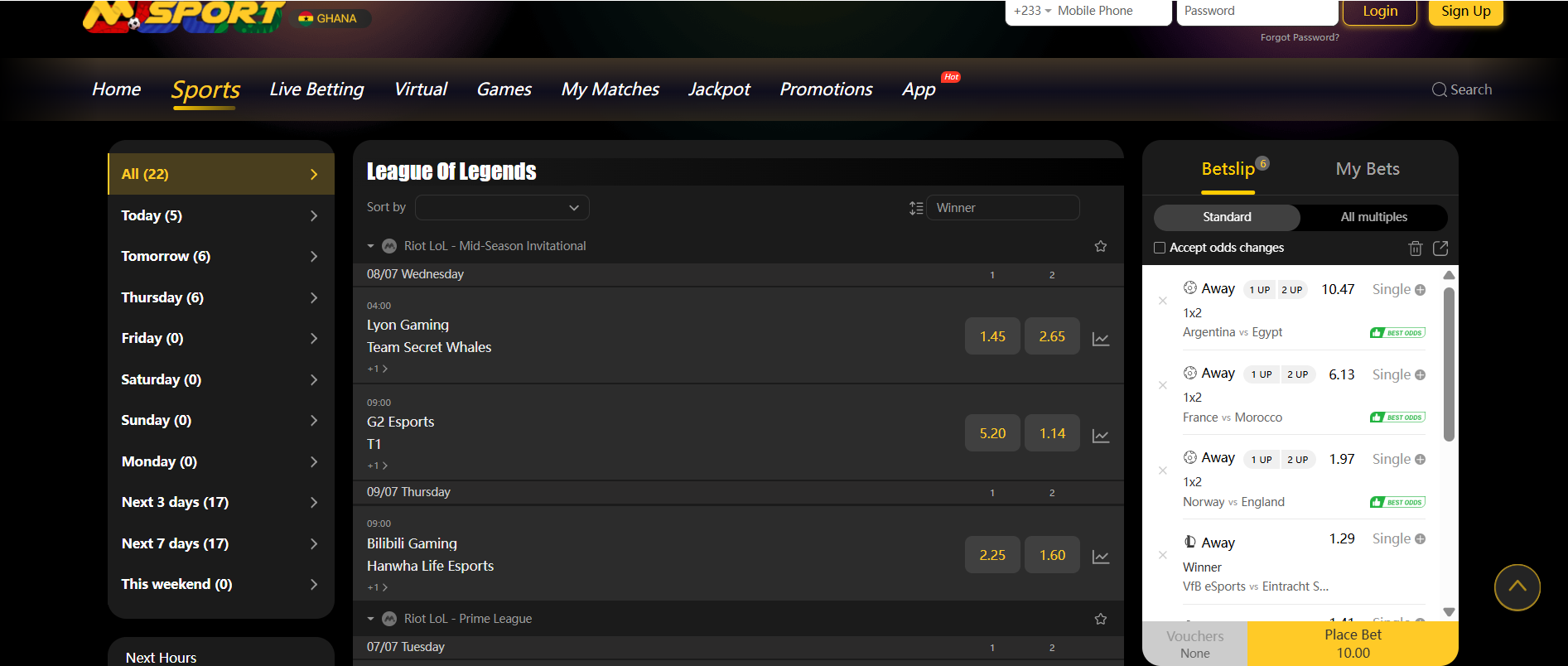Select odds 2.25 for Bilibili Gaming
The width and height of the screenshot is (1568, 666).
coord(992,555)
